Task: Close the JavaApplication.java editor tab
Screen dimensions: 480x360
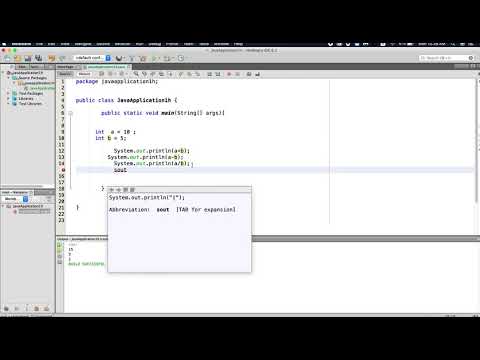Action: (129, 67)
